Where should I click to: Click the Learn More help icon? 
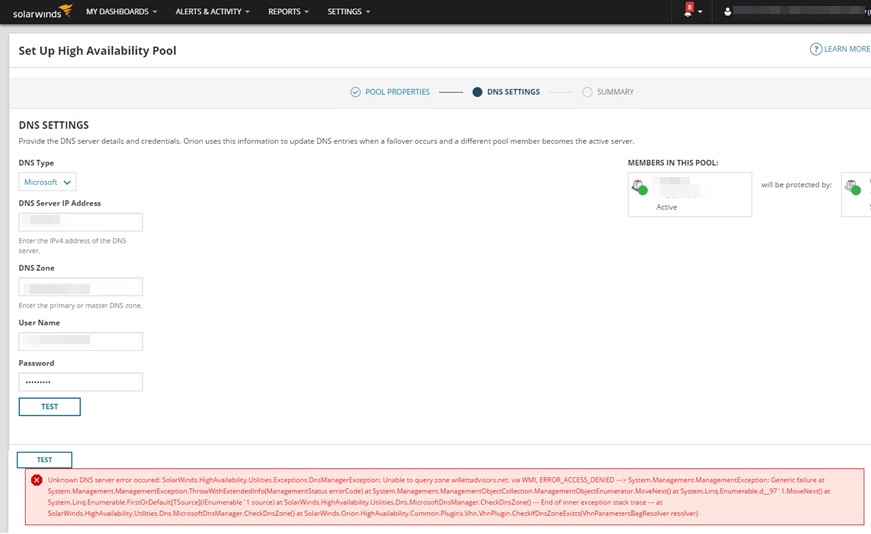pyautogui.click(x=816, y=49)
